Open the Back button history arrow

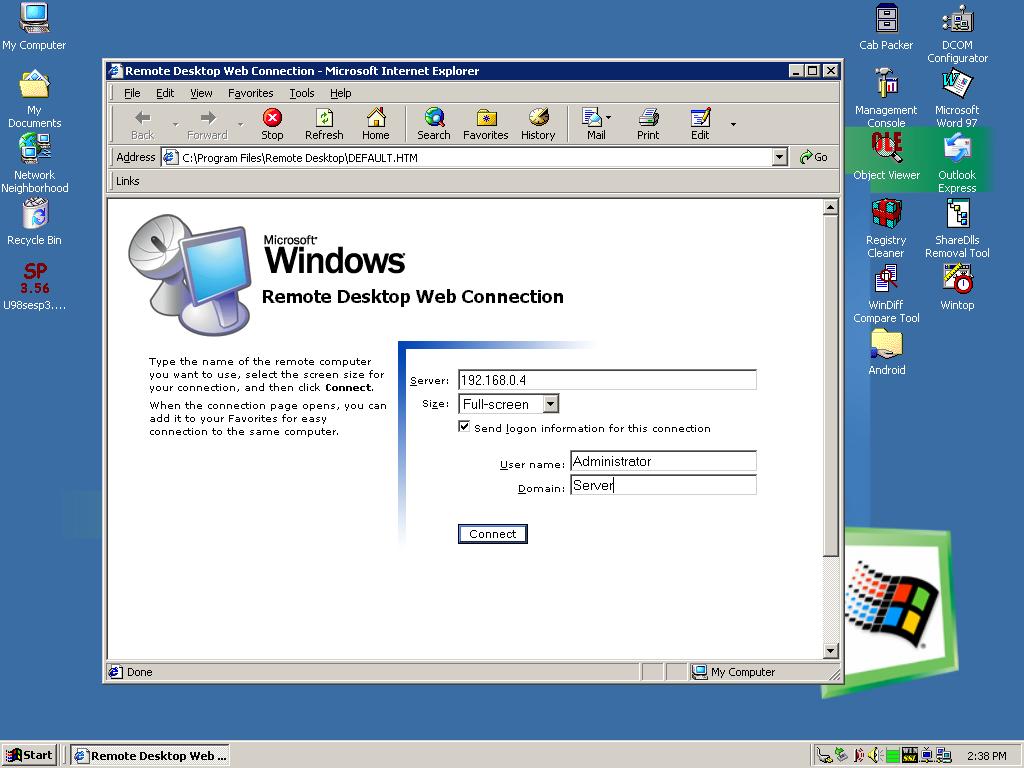pos(175,124)
